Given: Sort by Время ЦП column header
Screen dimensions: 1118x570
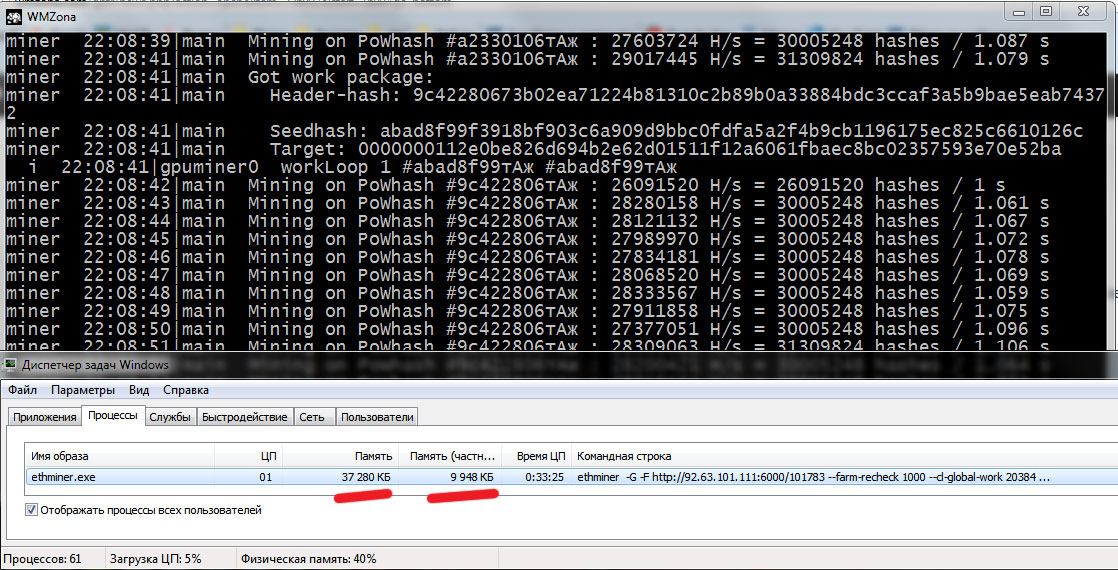Looking at the screenshot, I should (x=541, y=456).
